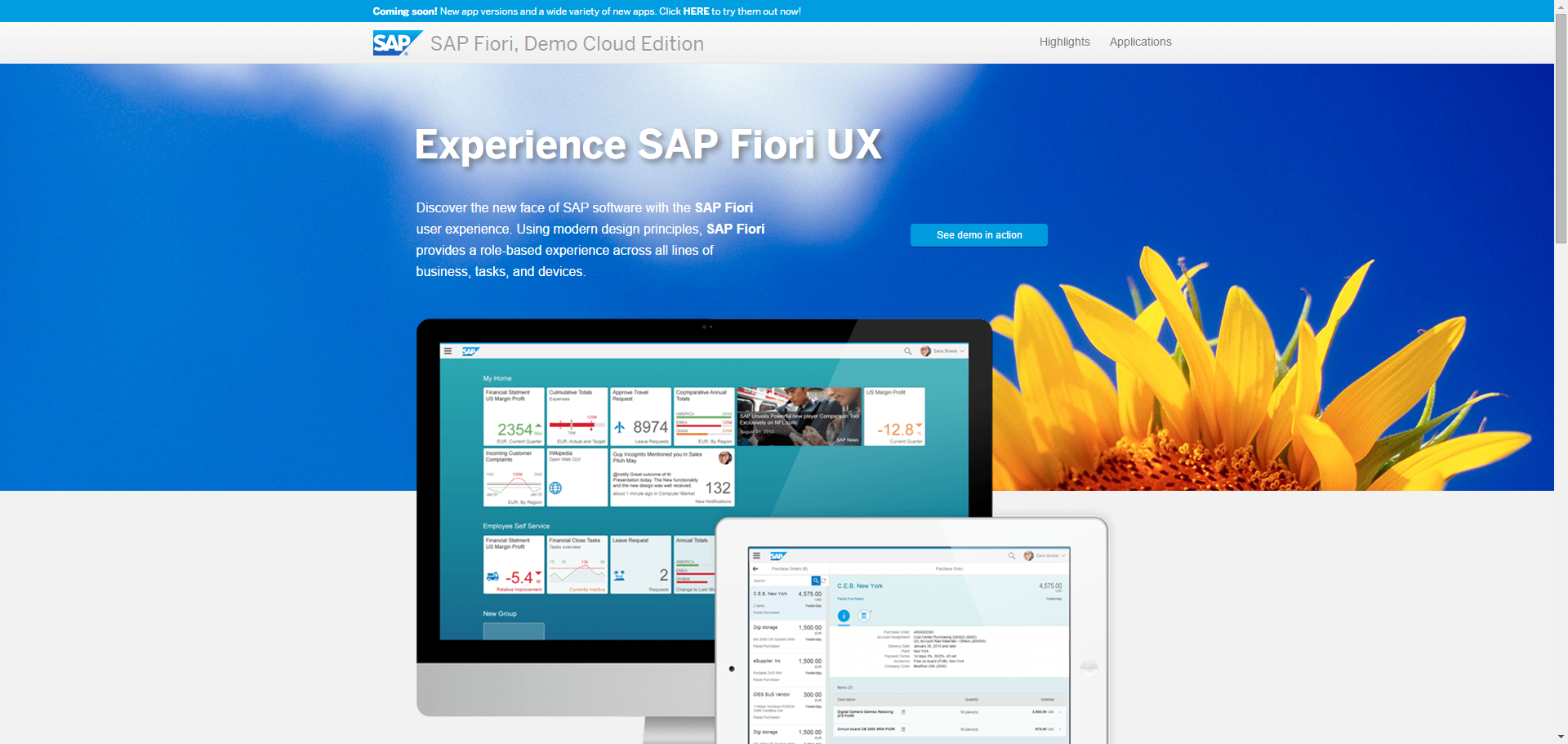Select the 2354 Financial Statement tile
The image size is (1568, 744).
pos(514,417)
